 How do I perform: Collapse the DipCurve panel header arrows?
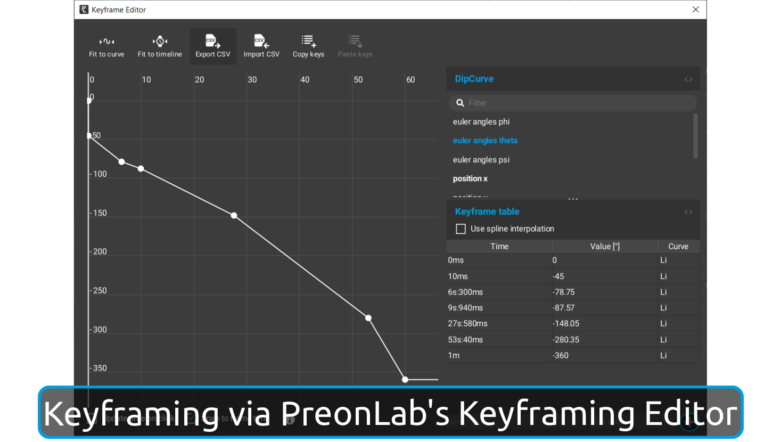coord(688,79)
